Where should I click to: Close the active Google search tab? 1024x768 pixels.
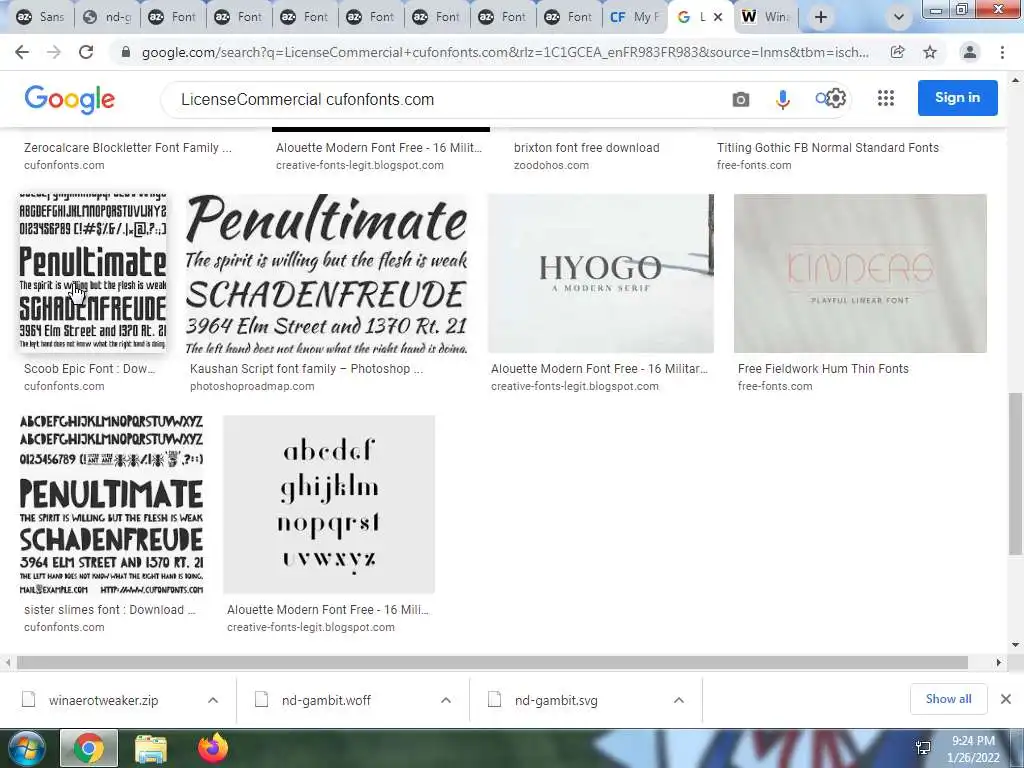[718, 17]
